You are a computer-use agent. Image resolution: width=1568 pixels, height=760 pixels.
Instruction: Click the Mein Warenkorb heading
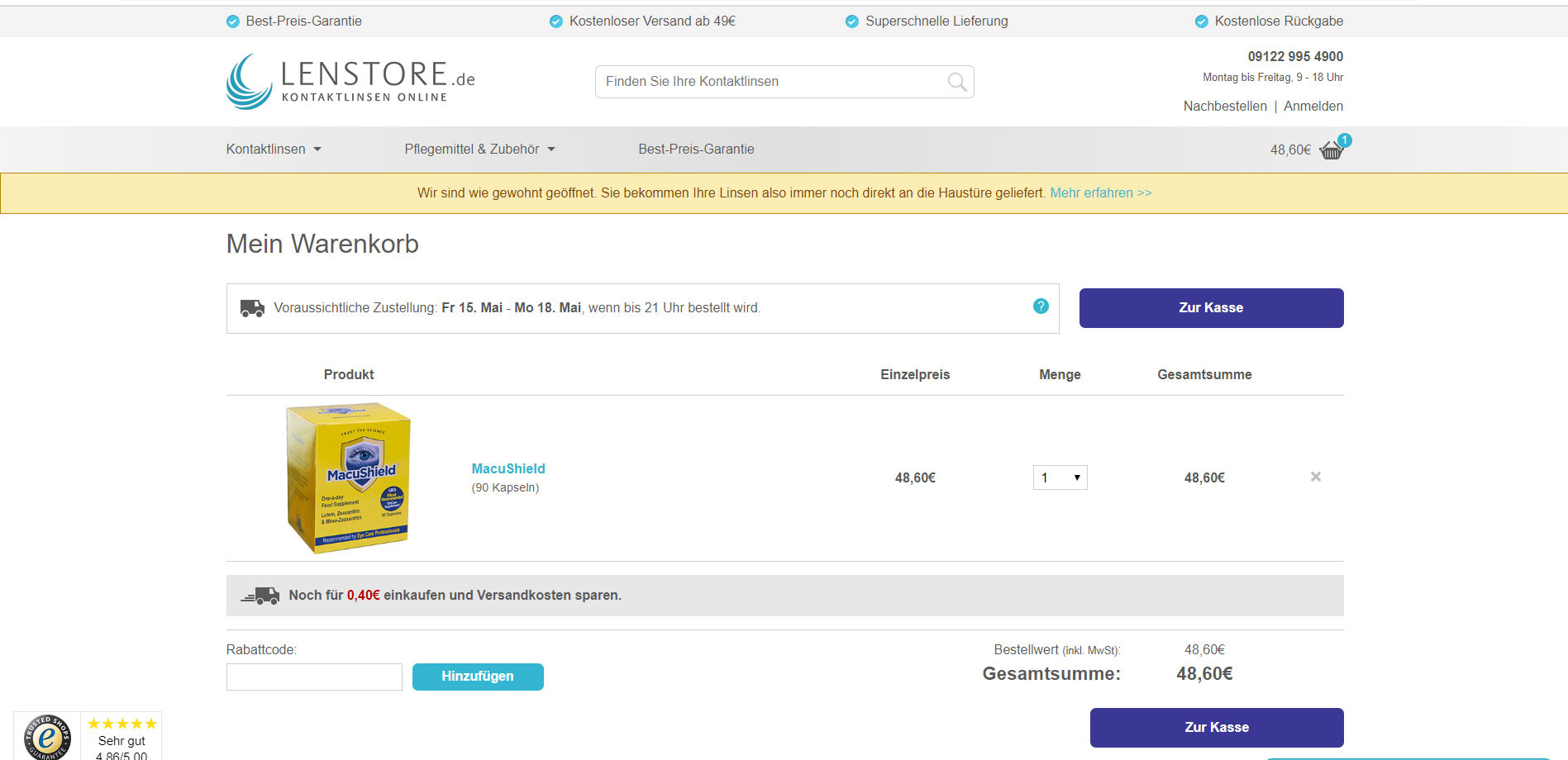[322, 245]
